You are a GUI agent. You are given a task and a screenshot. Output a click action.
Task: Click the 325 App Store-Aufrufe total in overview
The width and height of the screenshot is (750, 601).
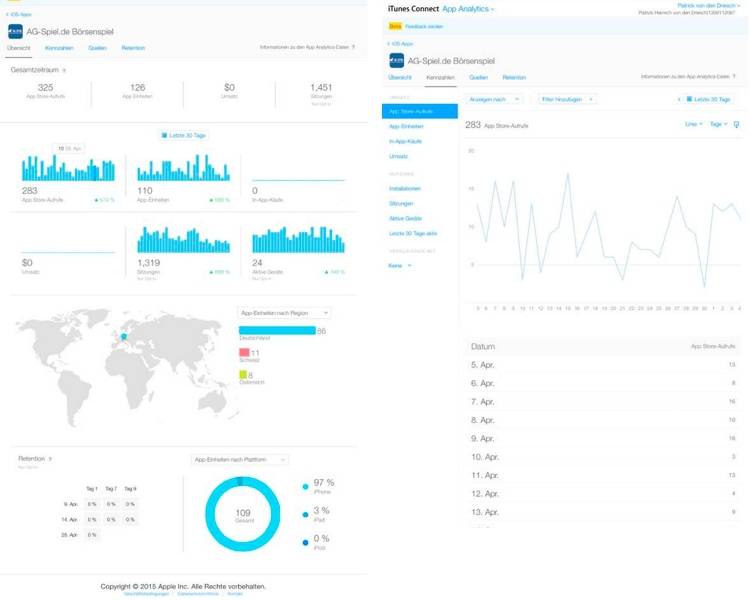(x=45, y=90)
